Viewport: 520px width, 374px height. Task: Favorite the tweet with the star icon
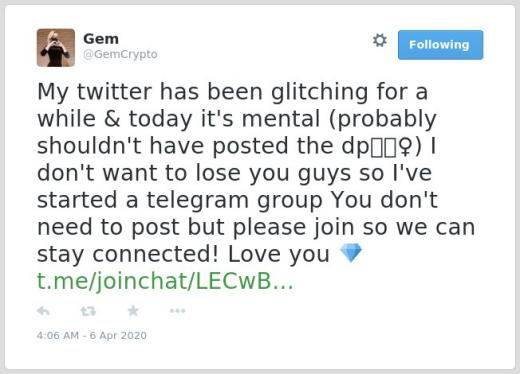pyautogui.click(x=133, y=311)
